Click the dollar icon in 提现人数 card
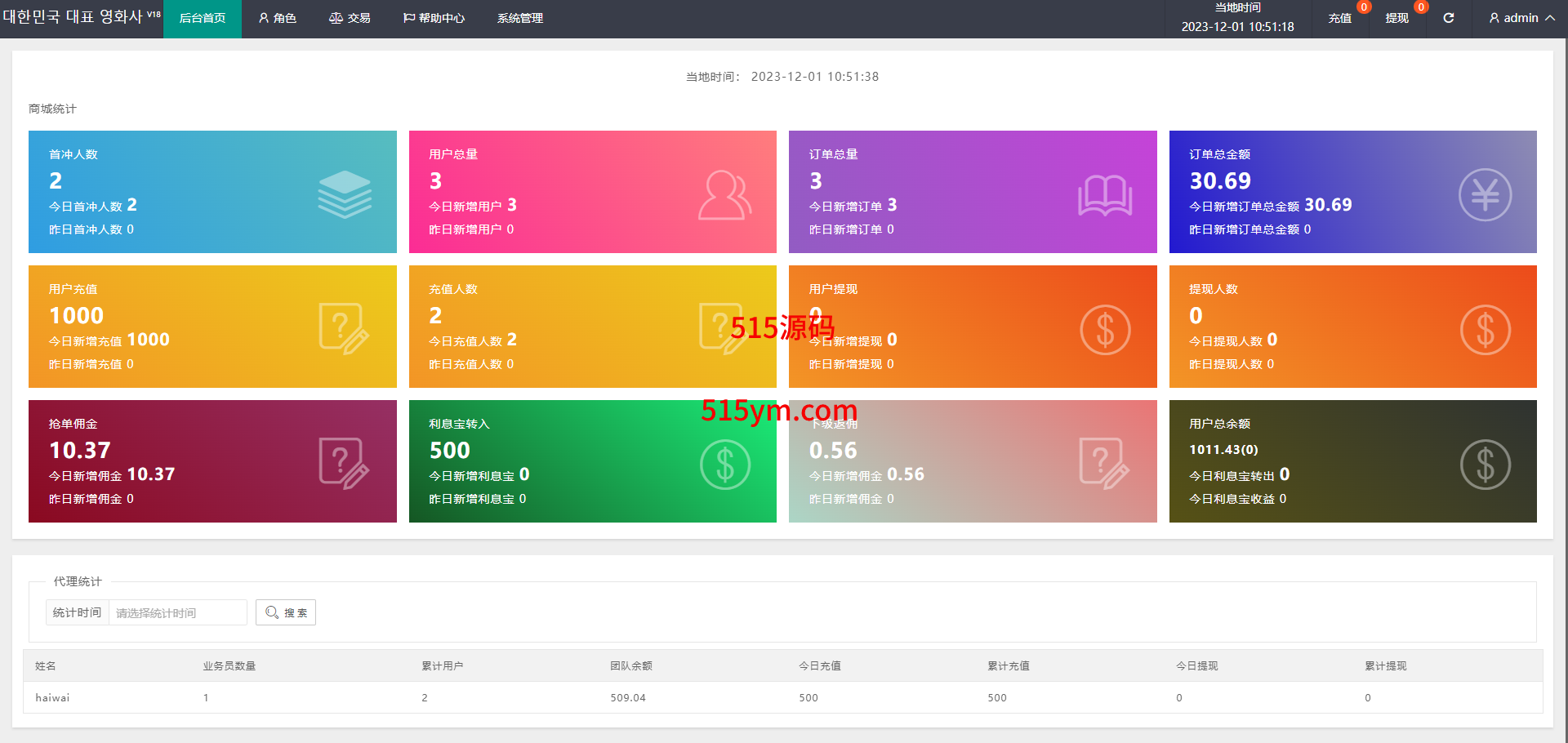This screenshot has width=1568, height=743. coord(1485,330)
